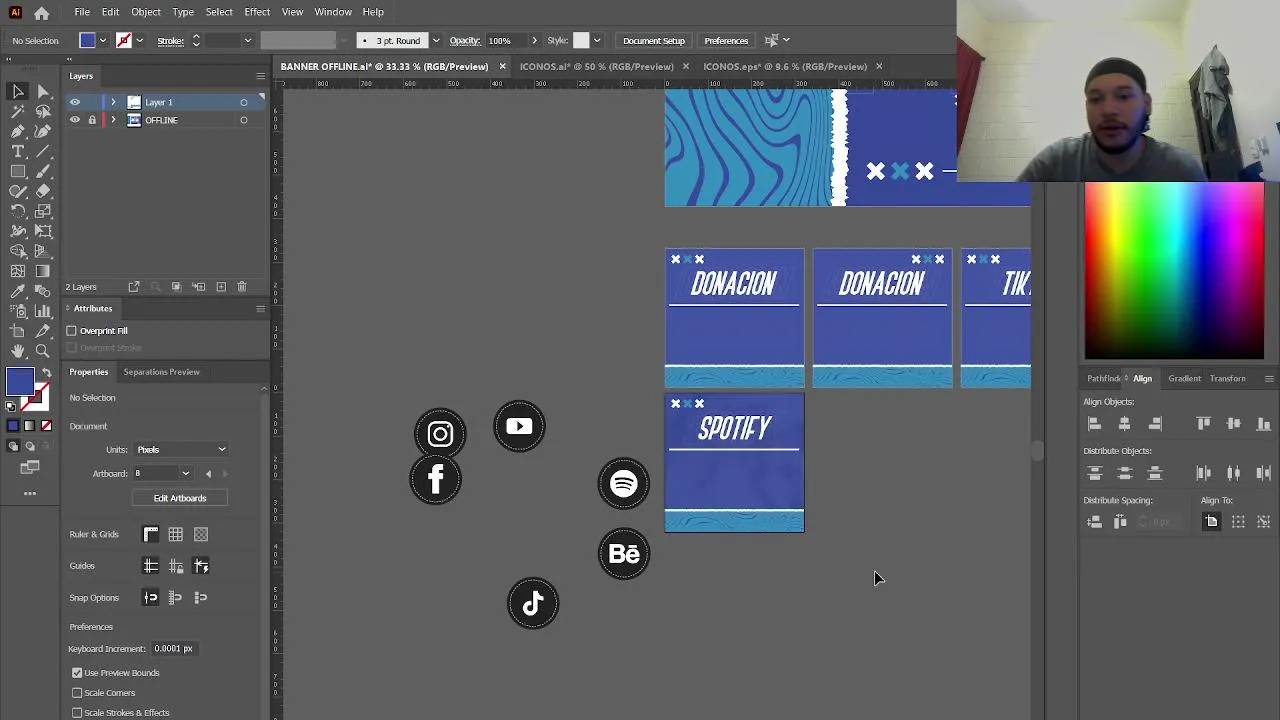Expand Layer 1 contents

coord(113,102)
